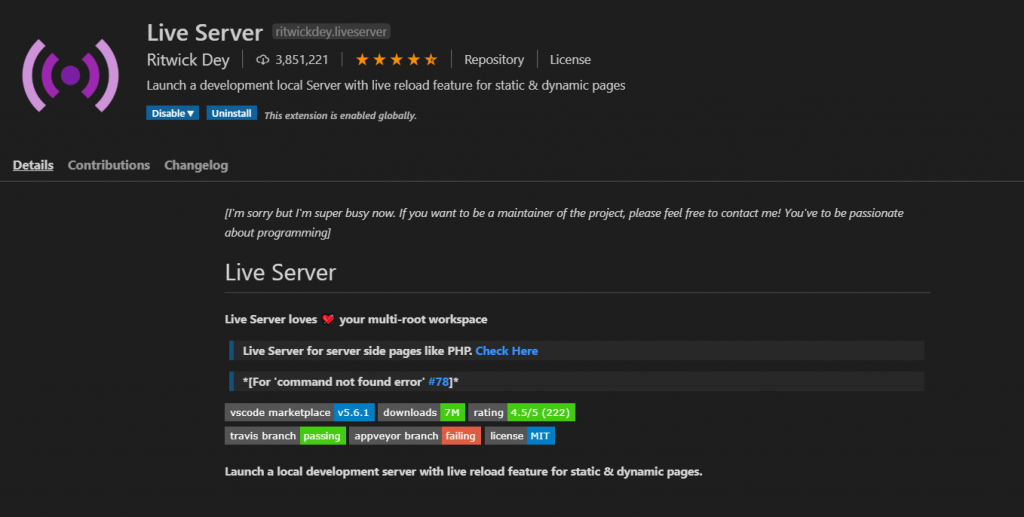Click the bold 'Launch a local development server' sentence
The width and height of the screenshot is (1024, 517).
coord(464,471)
